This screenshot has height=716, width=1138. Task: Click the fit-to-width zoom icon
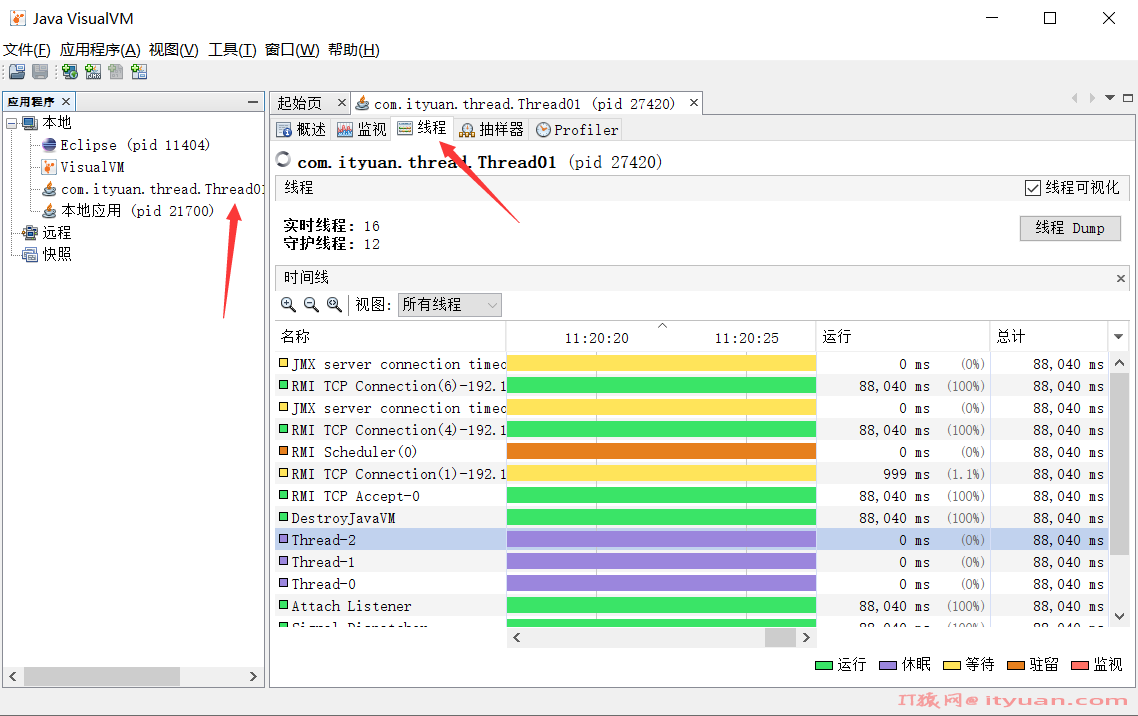click(334, 305)
